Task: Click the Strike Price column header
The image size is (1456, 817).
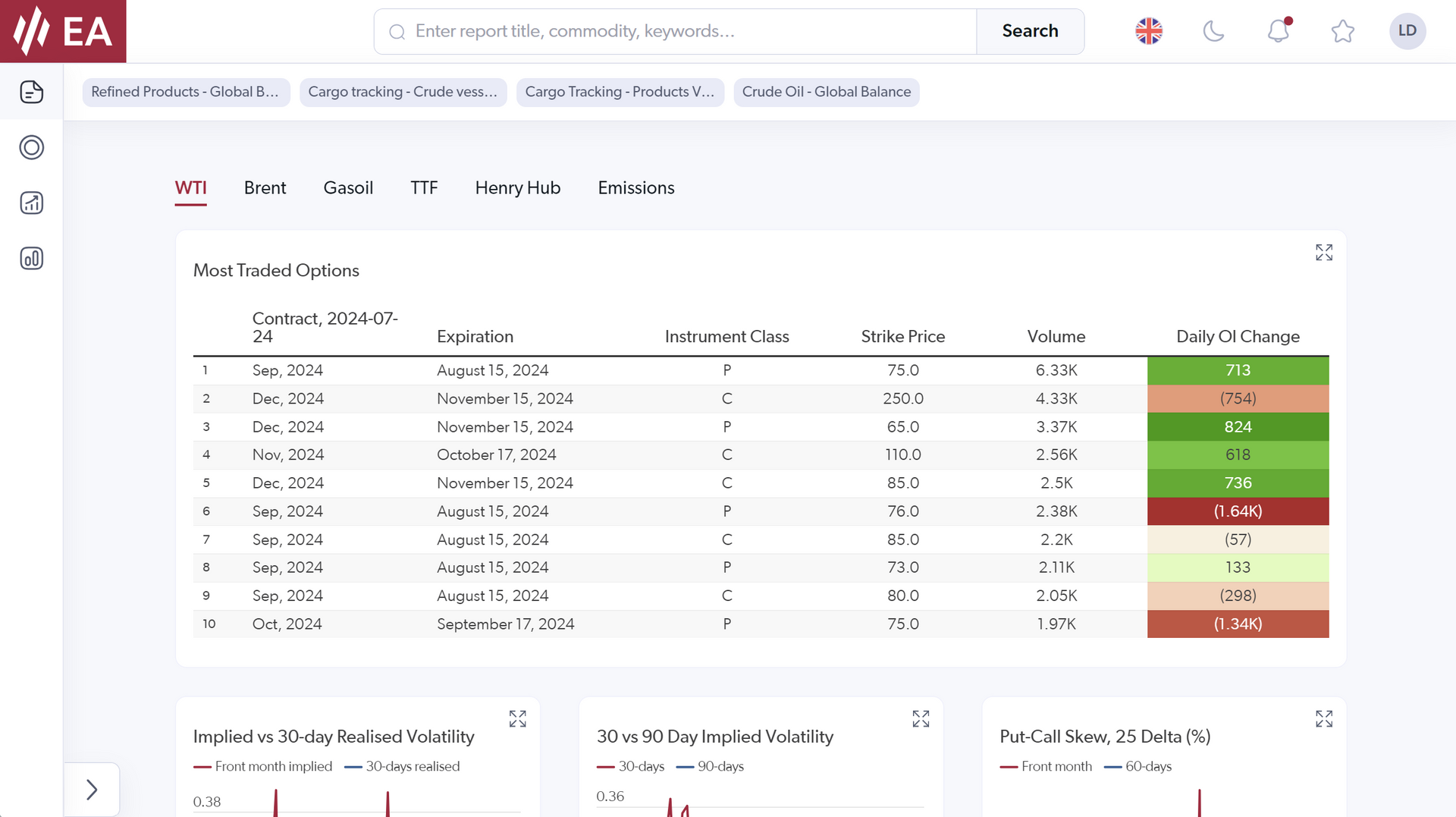Action: pos(902,337)
